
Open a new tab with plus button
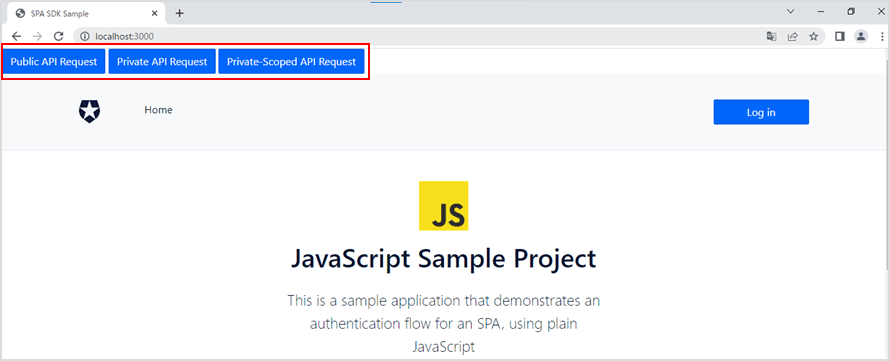[179, 13]
